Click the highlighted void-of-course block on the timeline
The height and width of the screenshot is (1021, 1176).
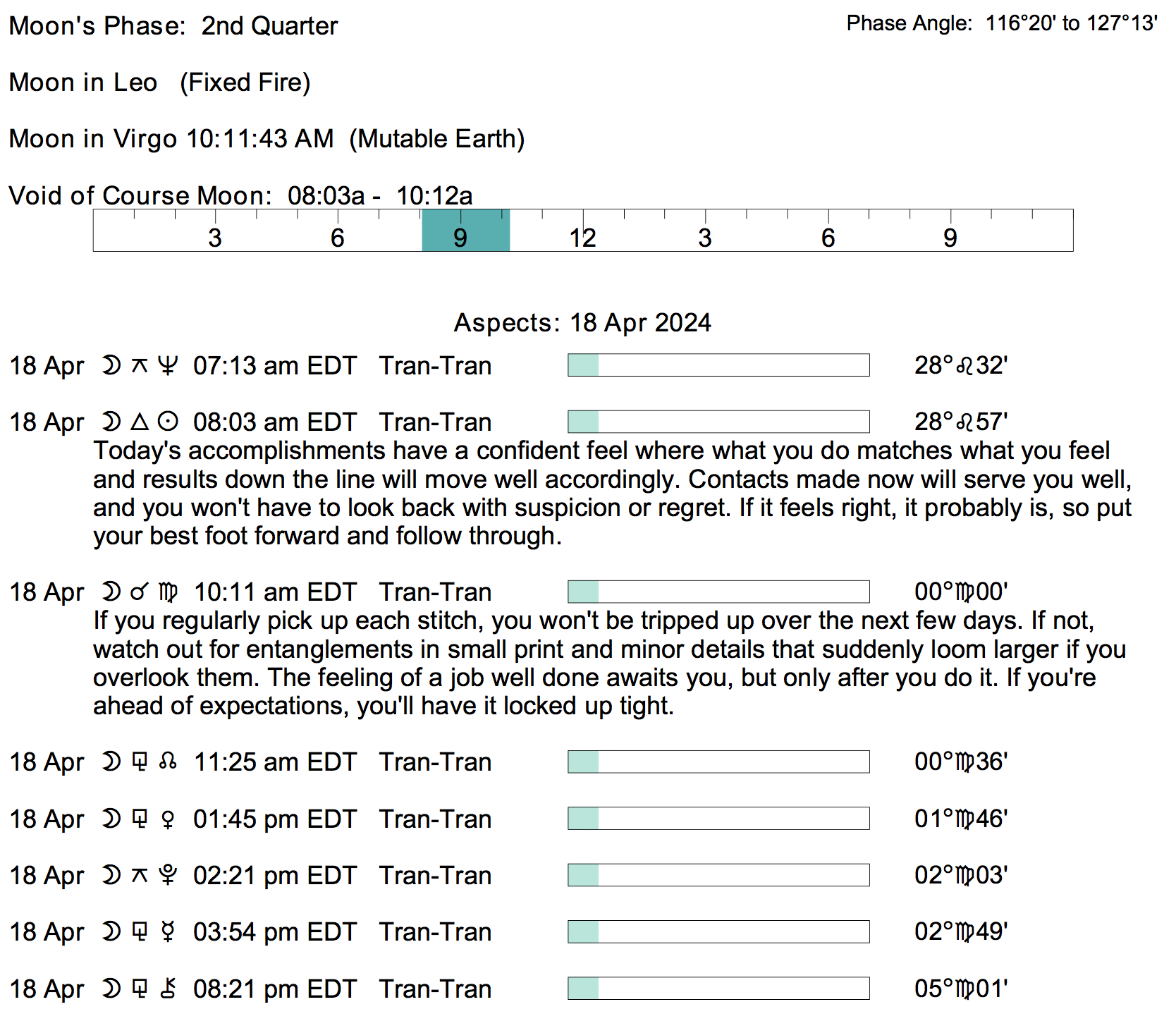point(465,230)
